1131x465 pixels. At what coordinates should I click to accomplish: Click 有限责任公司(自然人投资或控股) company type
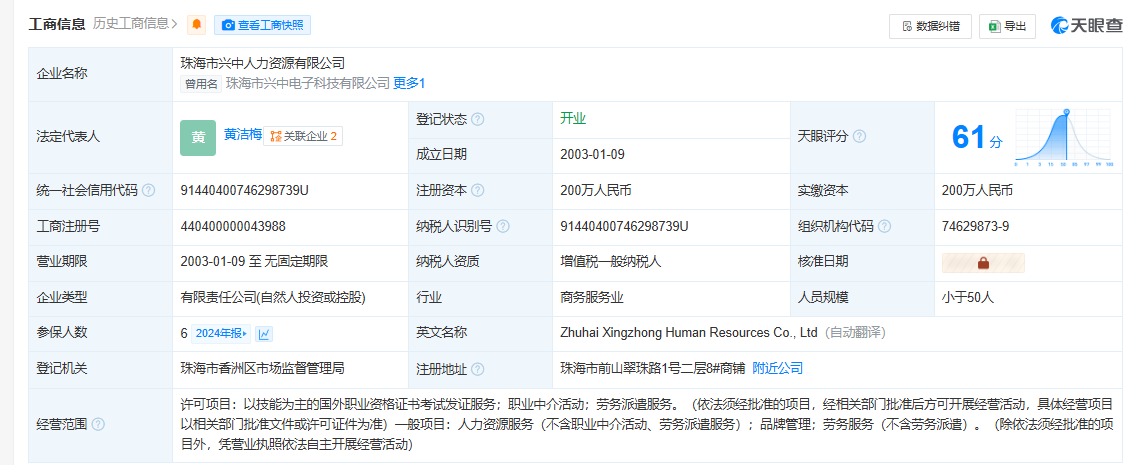[x=273, y=298]
